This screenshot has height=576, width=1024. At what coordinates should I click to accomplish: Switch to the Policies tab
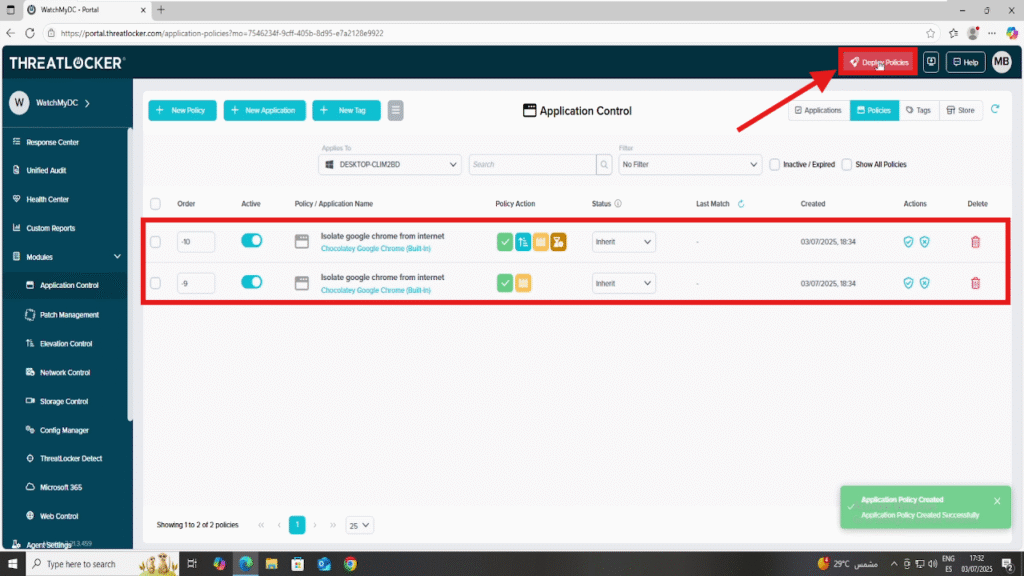click(874, 110)
